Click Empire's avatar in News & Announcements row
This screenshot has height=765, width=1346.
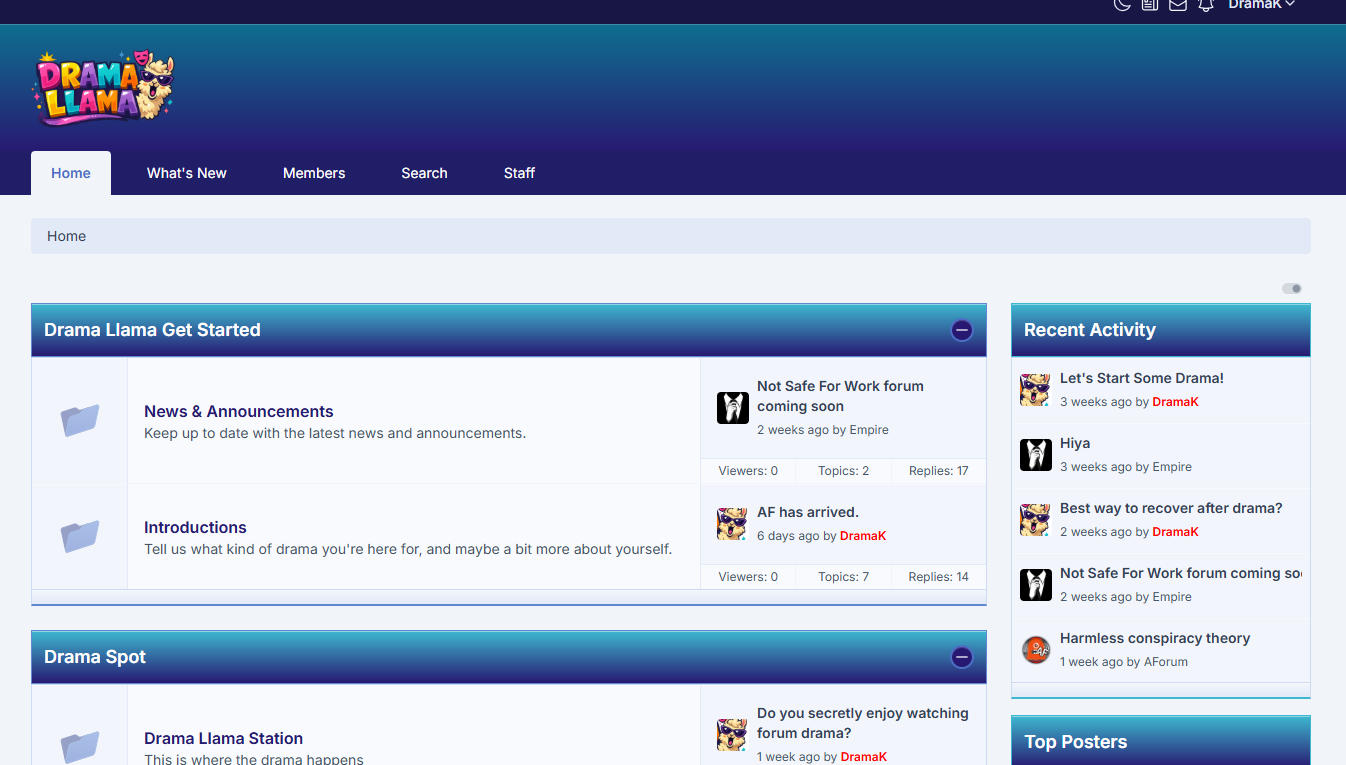tap(733, 408)
